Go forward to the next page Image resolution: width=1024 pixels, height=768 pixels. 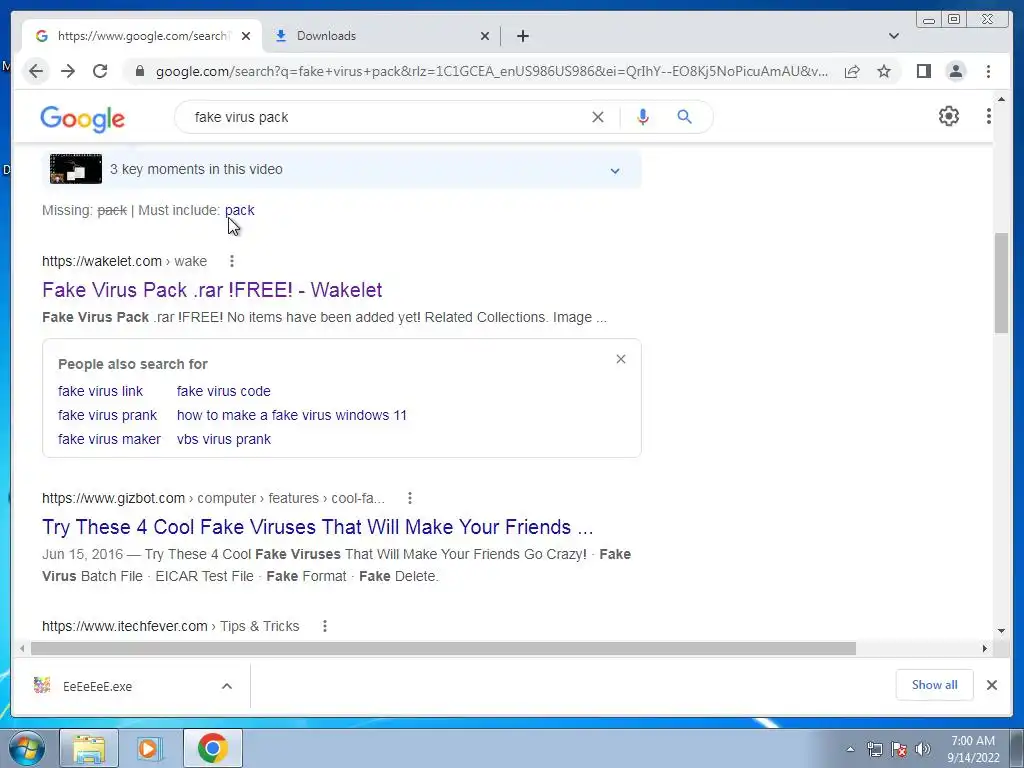pyautogui.click(x=68, y=71)
